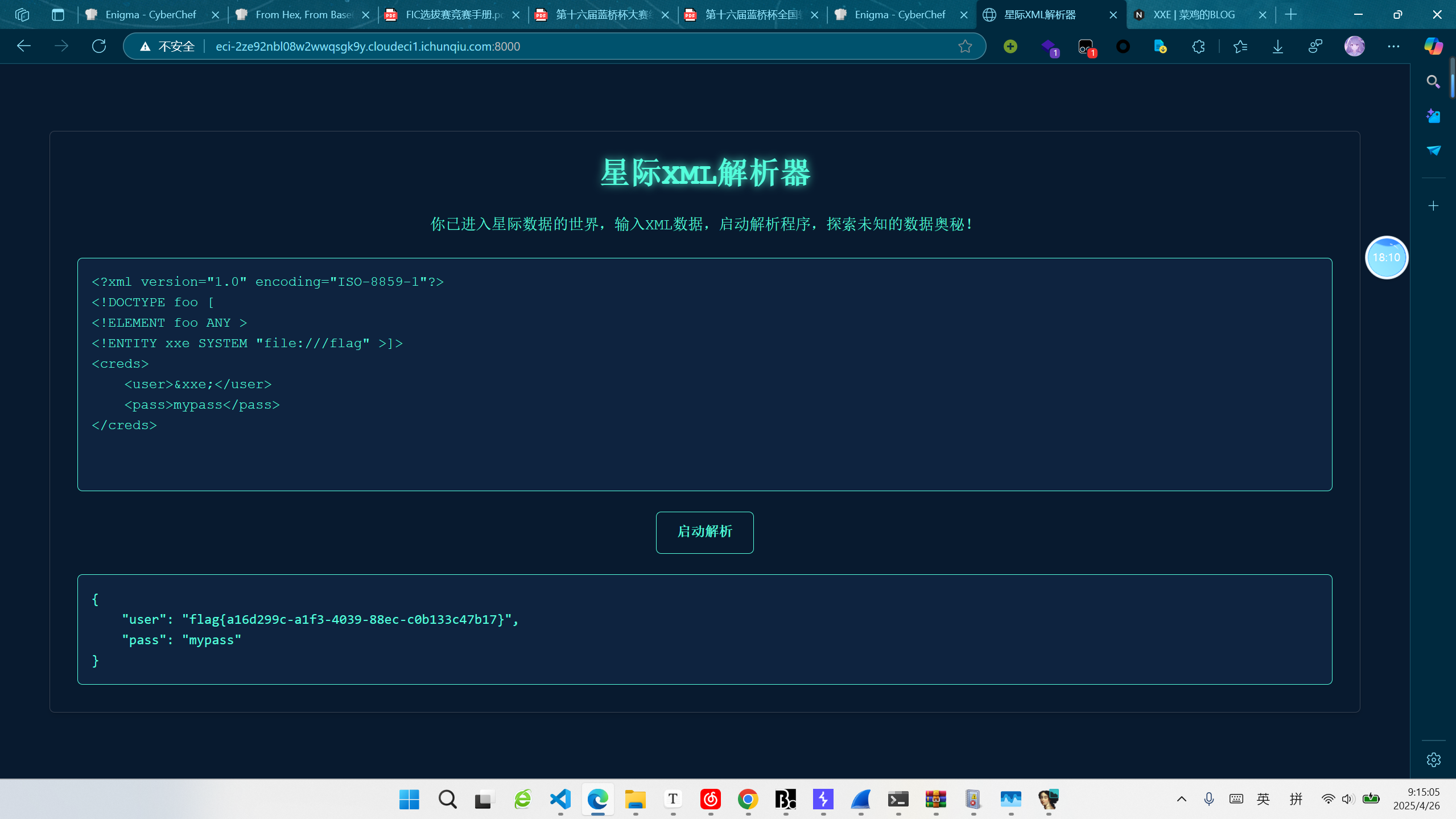Viewport: 1456px width, 819px height.
Task: Open the sidebar settings gear icon
Action: [1433, 760]
